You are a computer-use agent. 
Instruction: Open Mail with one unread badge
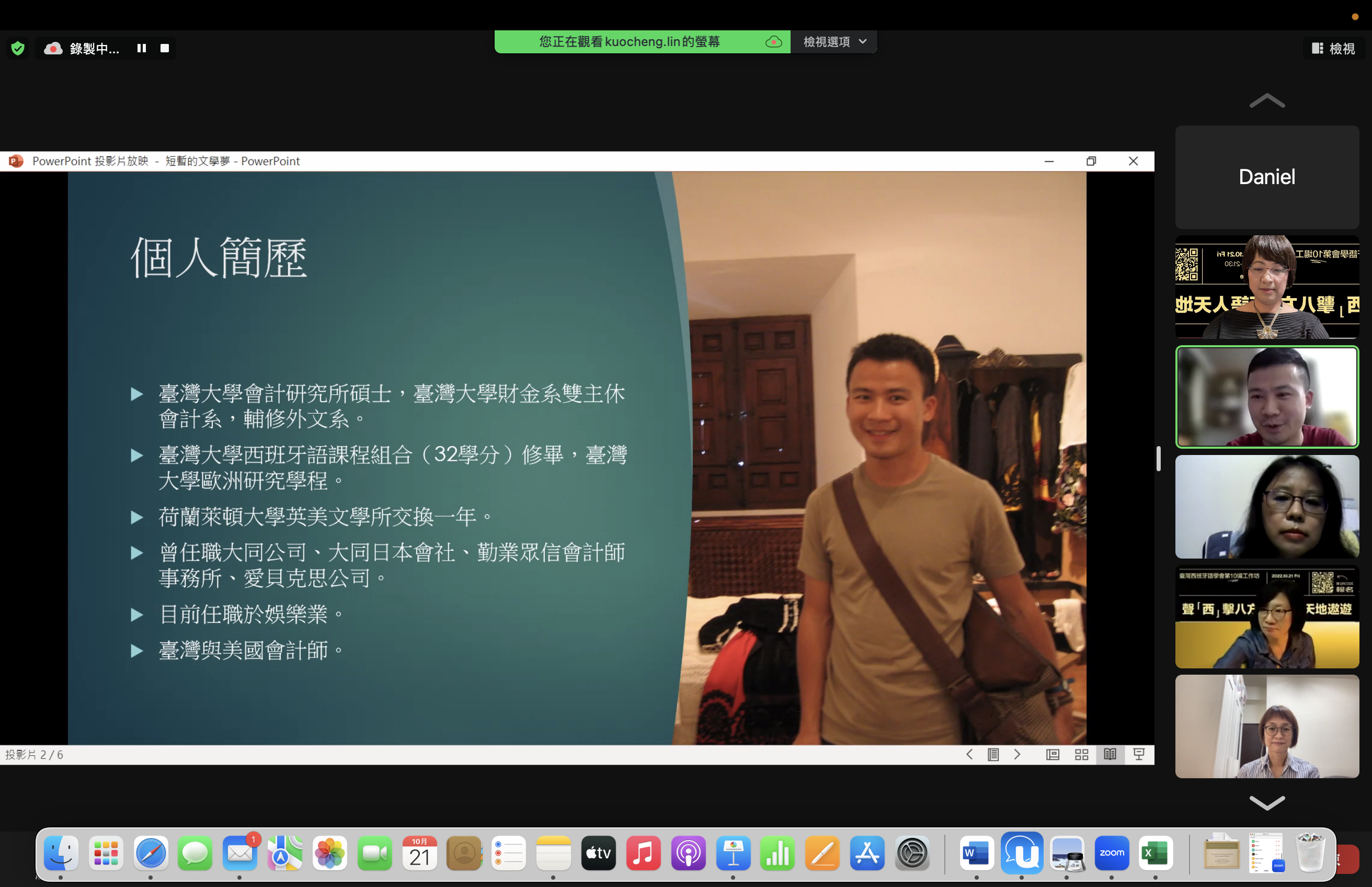pos(240,853)
